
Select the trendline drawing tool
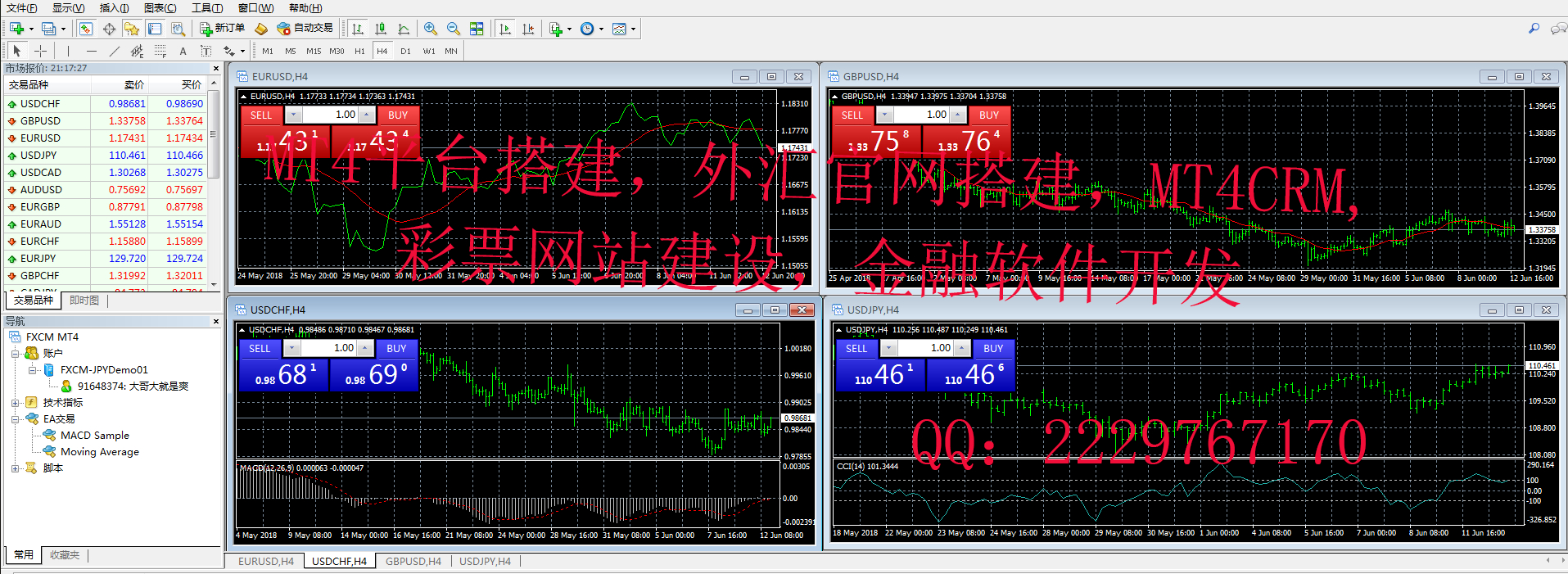coord(115,51)
